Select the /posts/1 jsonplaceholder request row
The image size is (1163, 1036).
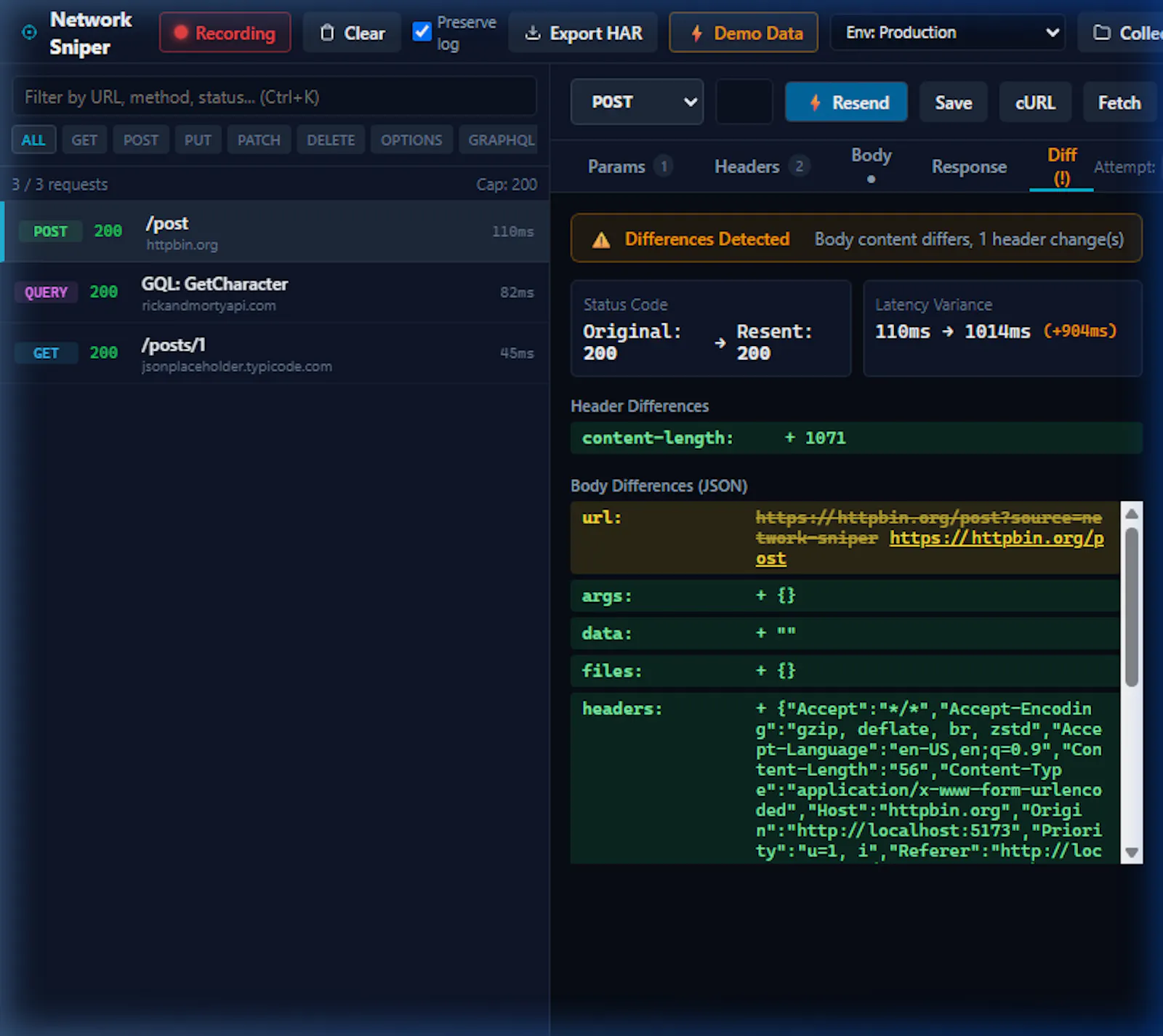tap(275, 354)
